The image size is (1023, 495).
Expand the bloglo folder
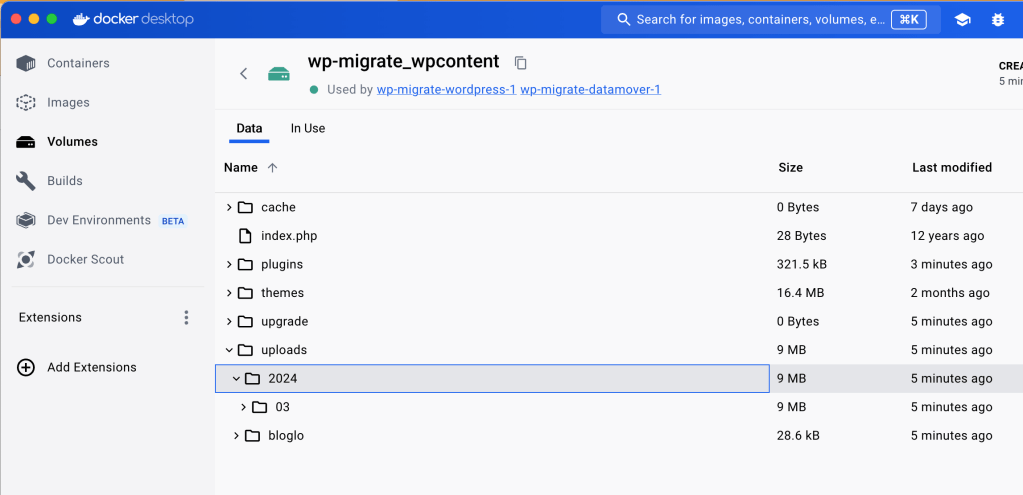236,436
